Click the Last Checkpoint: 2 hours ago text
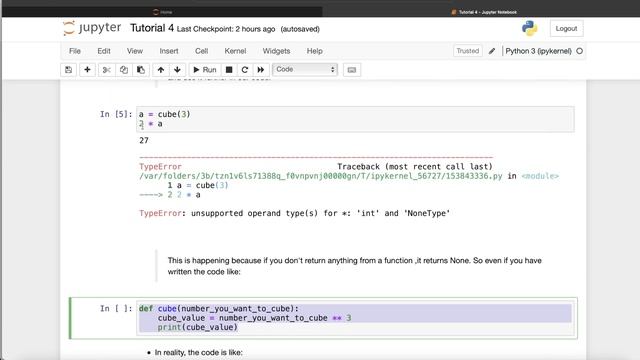640x360 pixels. pos(226,29)
